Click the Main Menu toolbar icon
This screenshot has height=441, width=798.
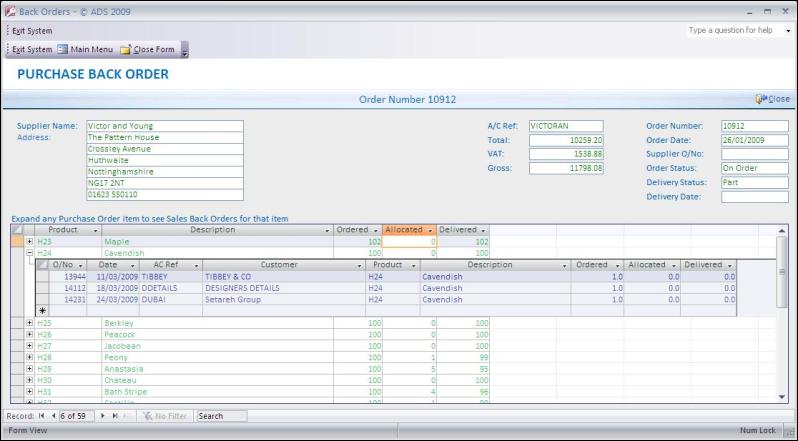62,49
